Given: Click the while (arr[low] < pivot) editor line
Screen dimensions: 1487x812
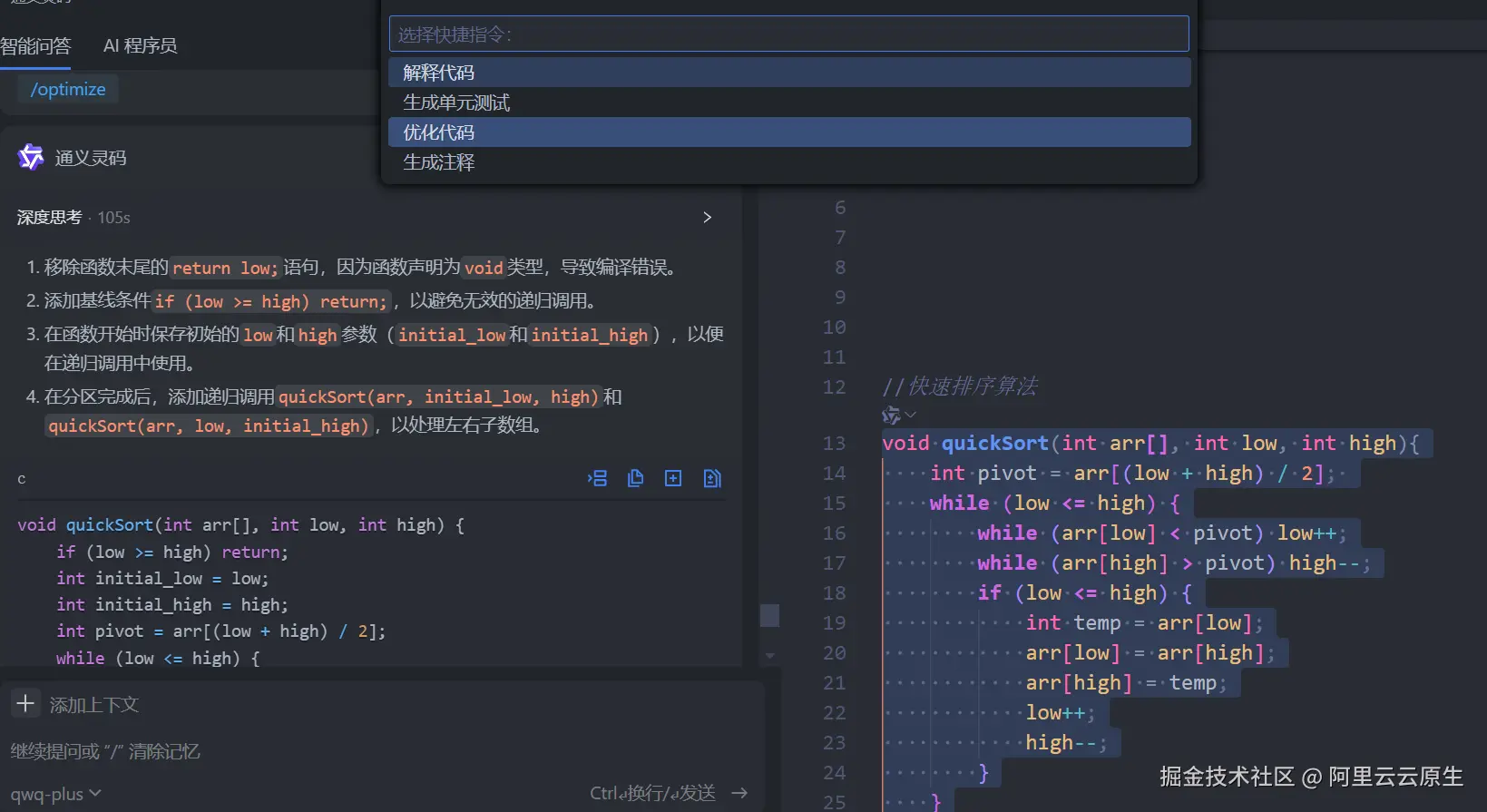Looking at the screenshot, I should pos(1162,533).
